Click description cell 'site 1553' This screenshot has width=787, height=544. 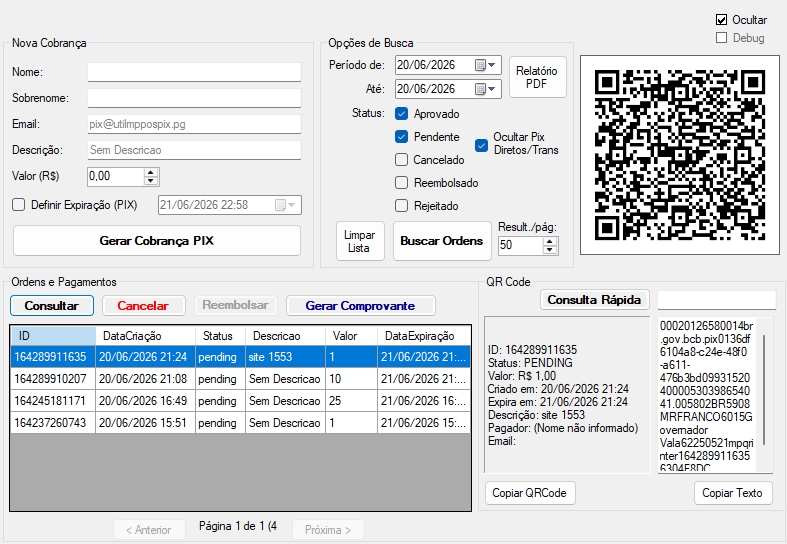click(286, 357)
